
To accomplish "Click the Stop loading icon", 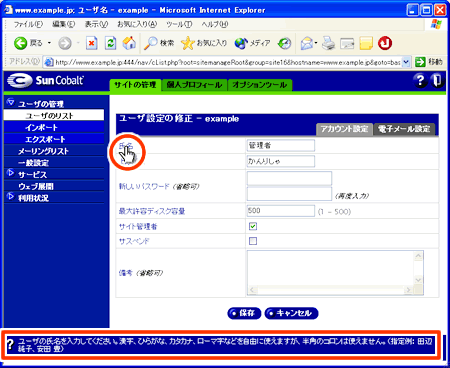I will tap(92, 43).
